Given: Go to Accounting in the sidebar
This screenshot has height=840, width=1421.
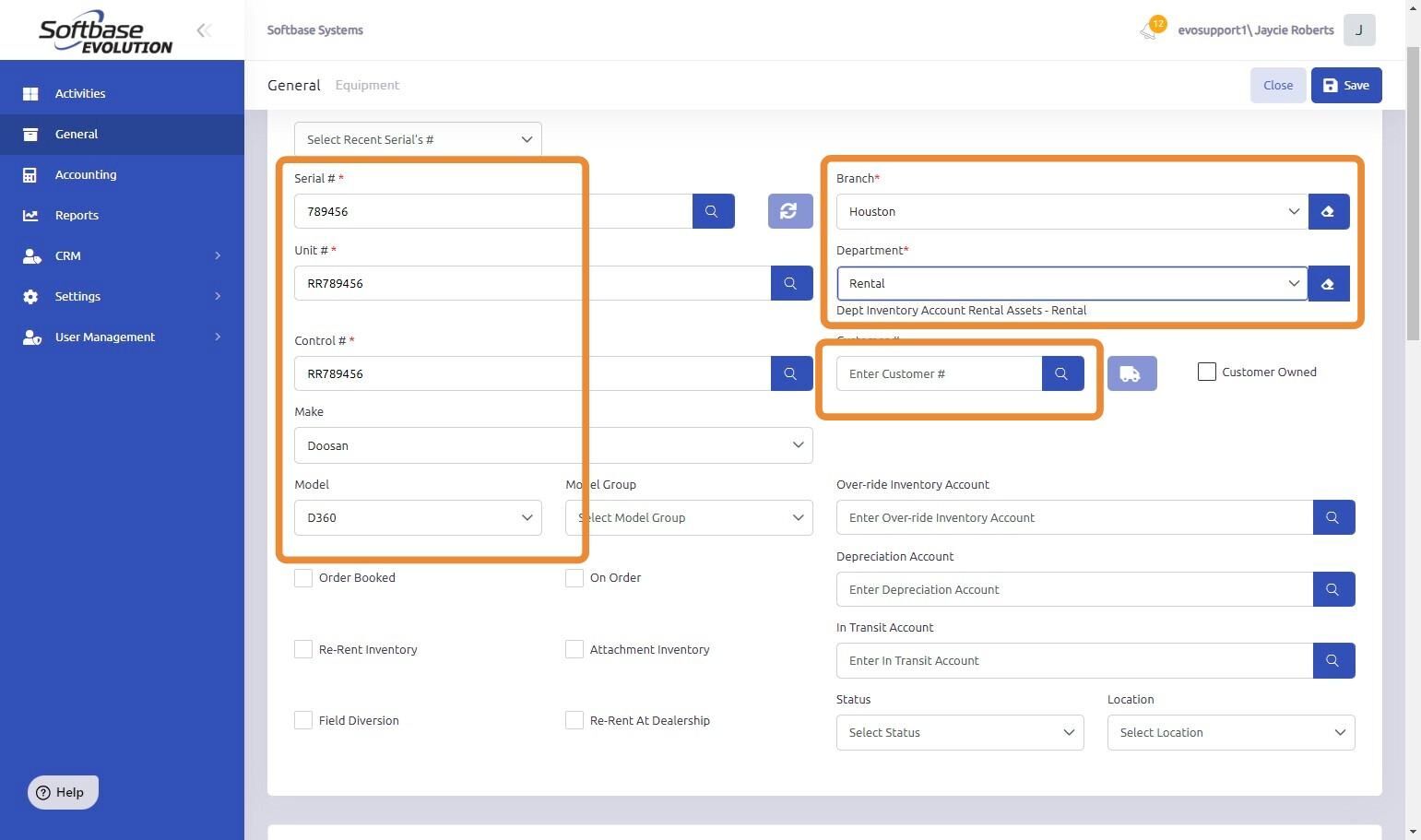Looking at the screenshot, I should tap(122, 174).
